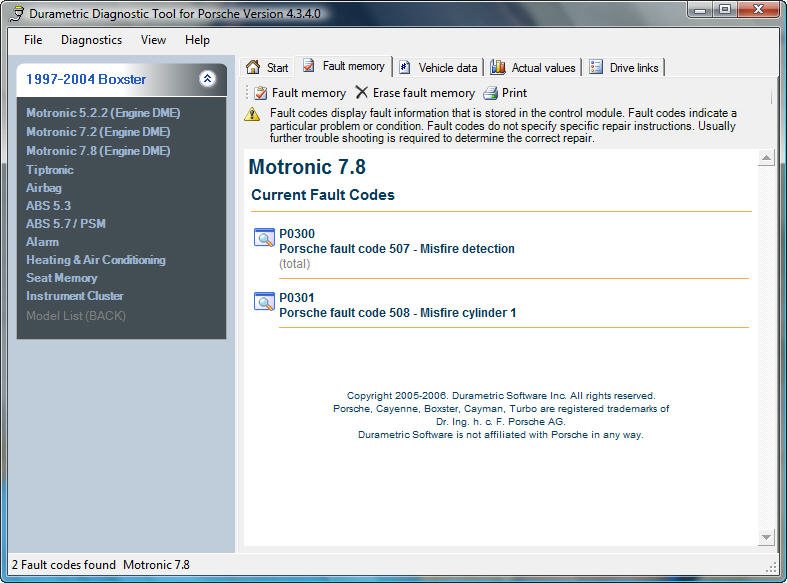
Task: Click the P0301 fault code text
Action: pos(297,298)
